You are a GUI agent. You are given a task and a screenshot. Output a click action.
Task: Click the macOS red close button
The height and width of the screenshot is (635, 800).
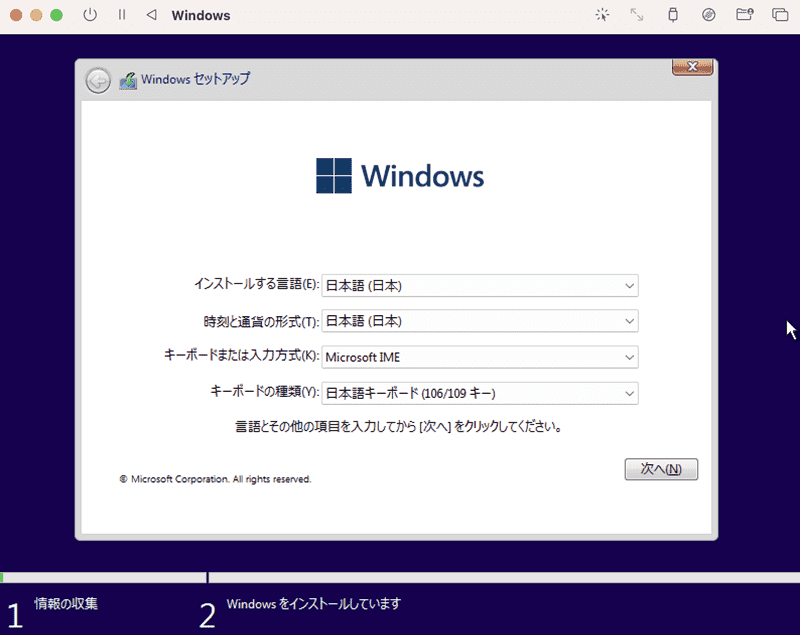(x=16, y=15)
